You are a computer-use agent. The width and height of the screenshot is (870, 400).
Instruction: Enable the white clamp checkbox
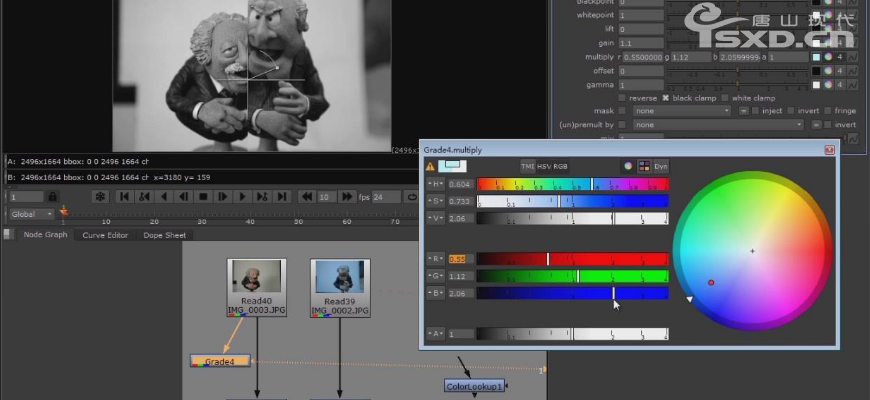(x=725, y=98)
